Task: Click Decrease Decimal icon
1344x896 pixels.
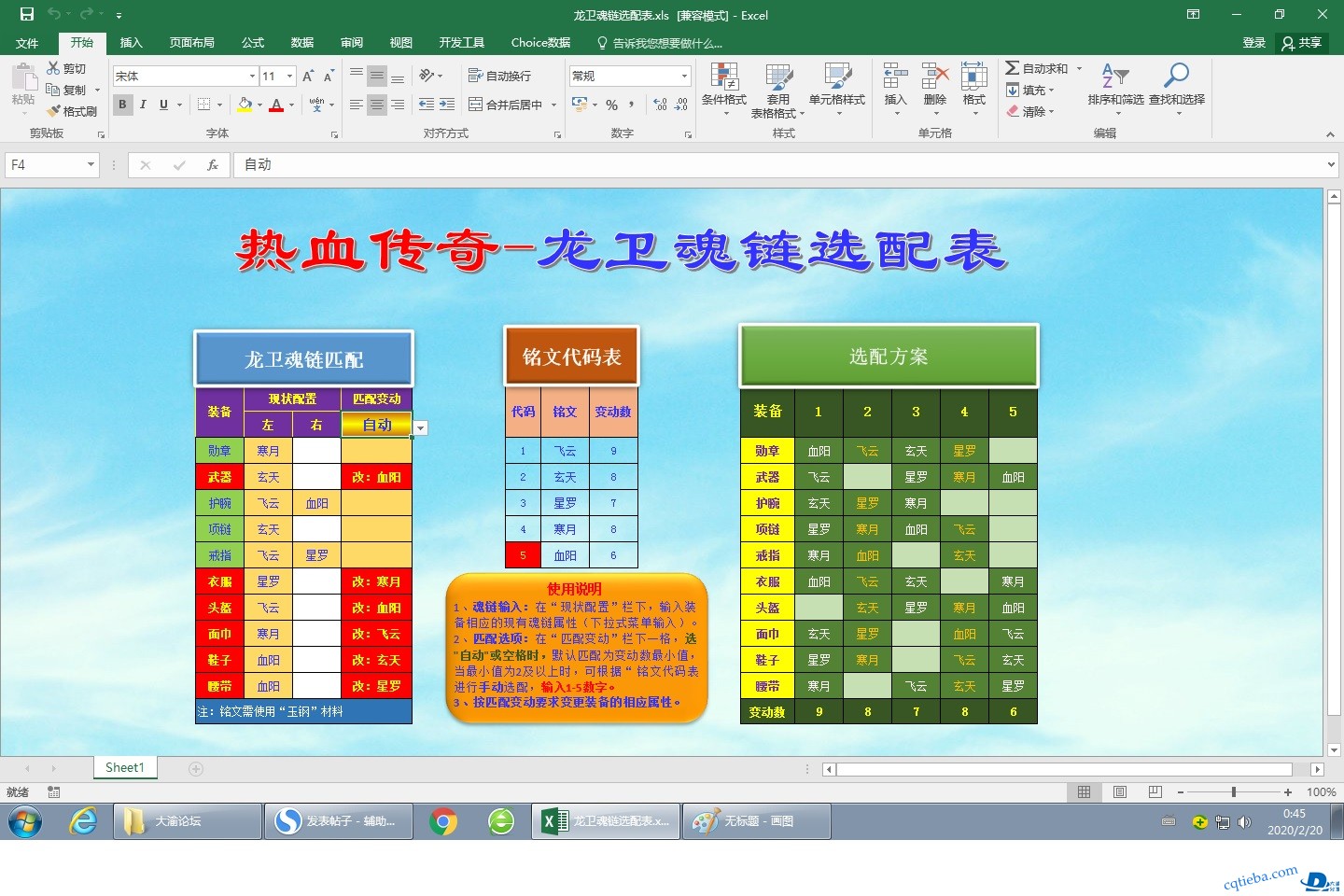Action: [681, 105]
